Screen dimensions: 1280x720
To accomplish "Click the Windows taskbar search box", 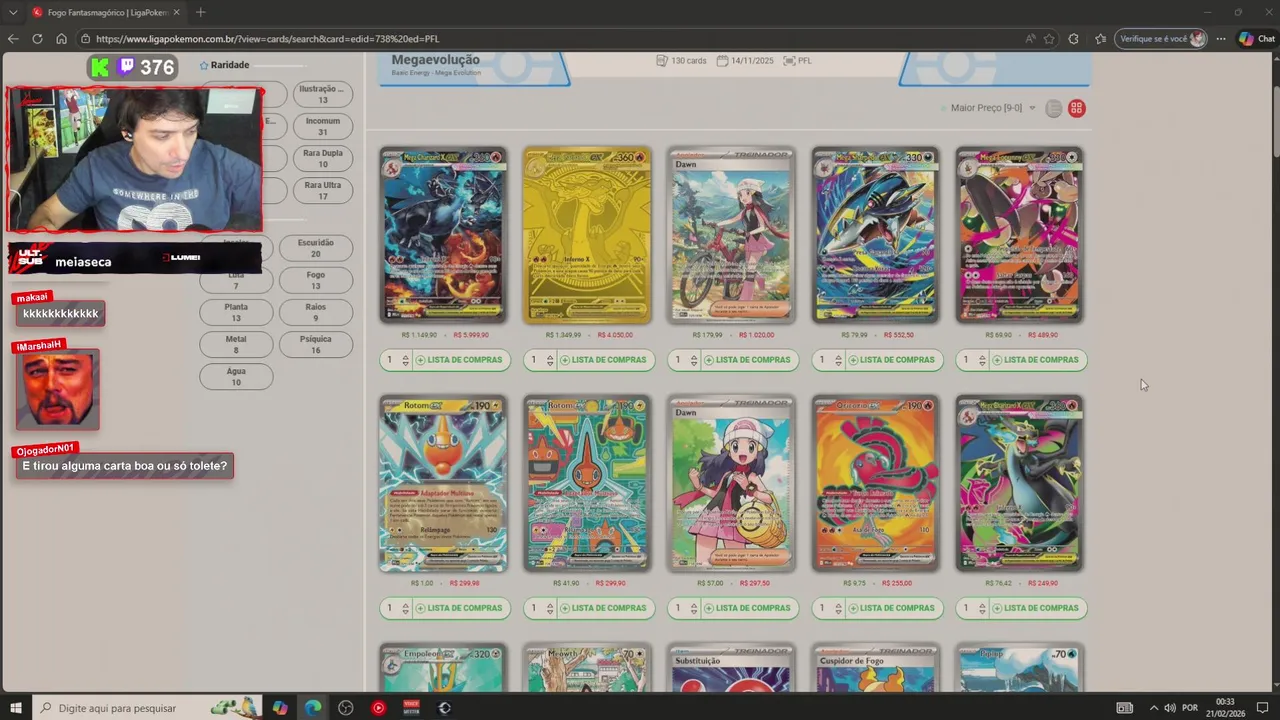I will 148,708.
